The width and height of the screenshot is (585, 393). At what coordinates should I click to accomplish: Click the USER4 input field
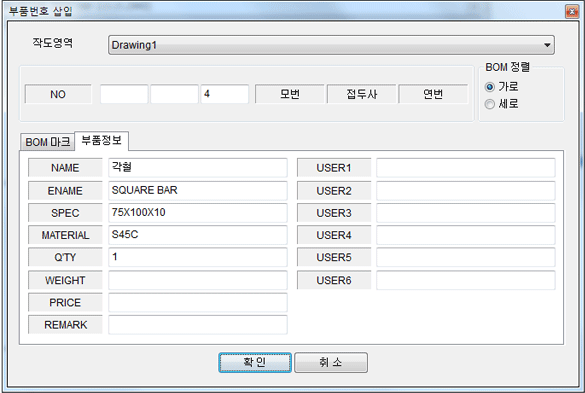pyautogui.click(x=466, y=235)
